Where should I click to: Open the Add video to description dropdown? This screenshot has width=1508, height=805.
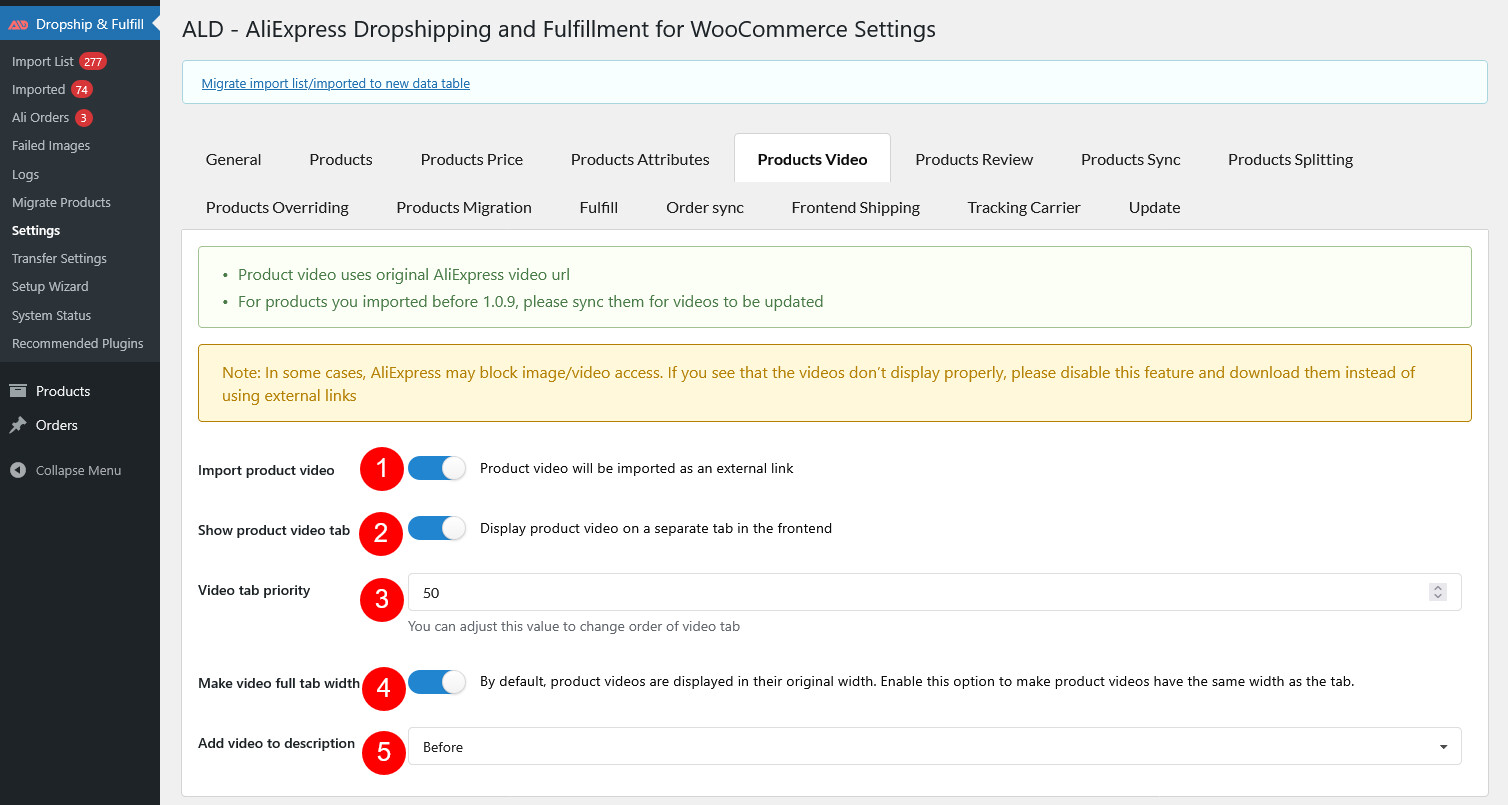coord(934,747)
